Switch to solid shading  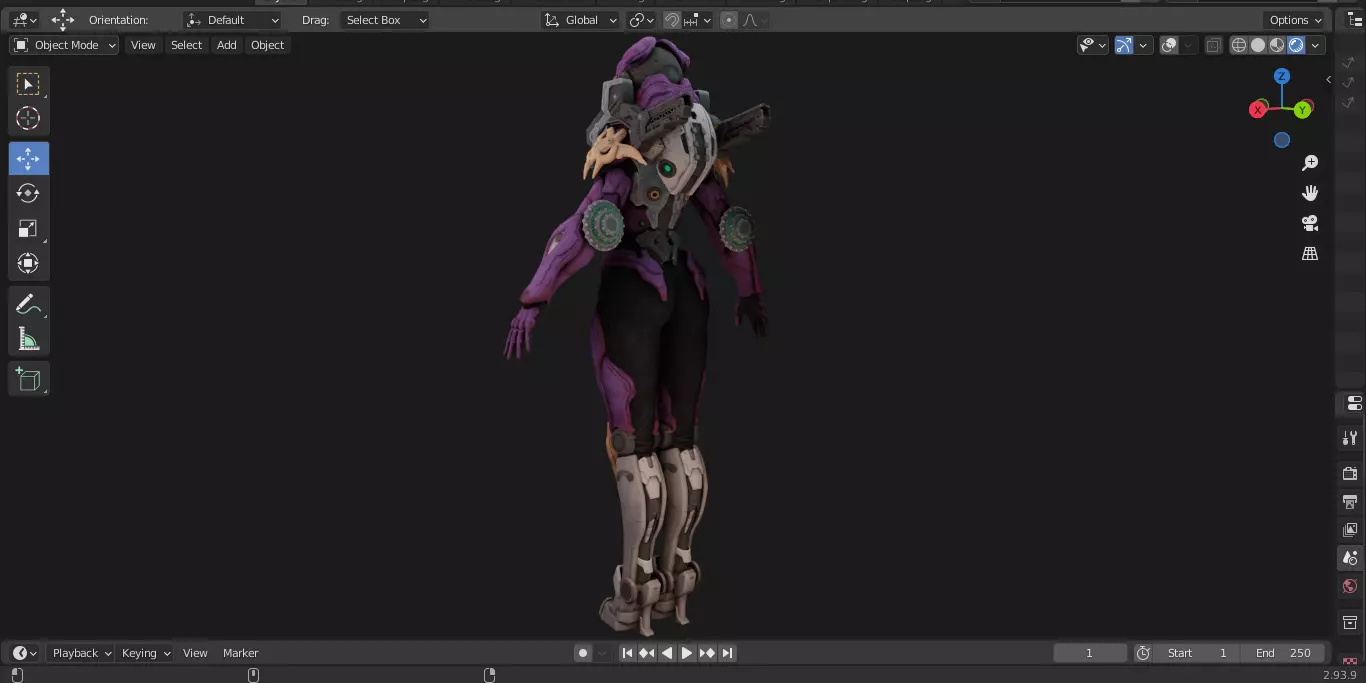[1258, 45]
